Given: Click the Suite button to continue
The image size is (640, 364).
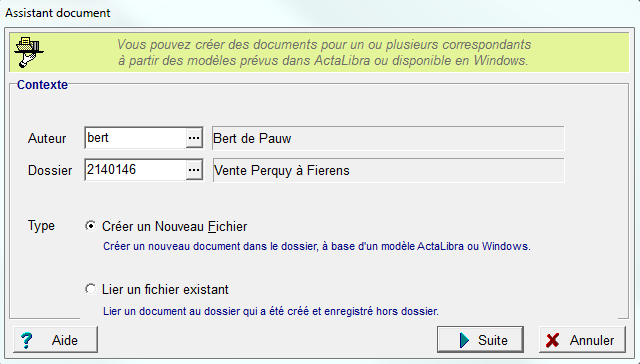Looking at the screenshot, I should pyautogui.click(x=480, y=340).
